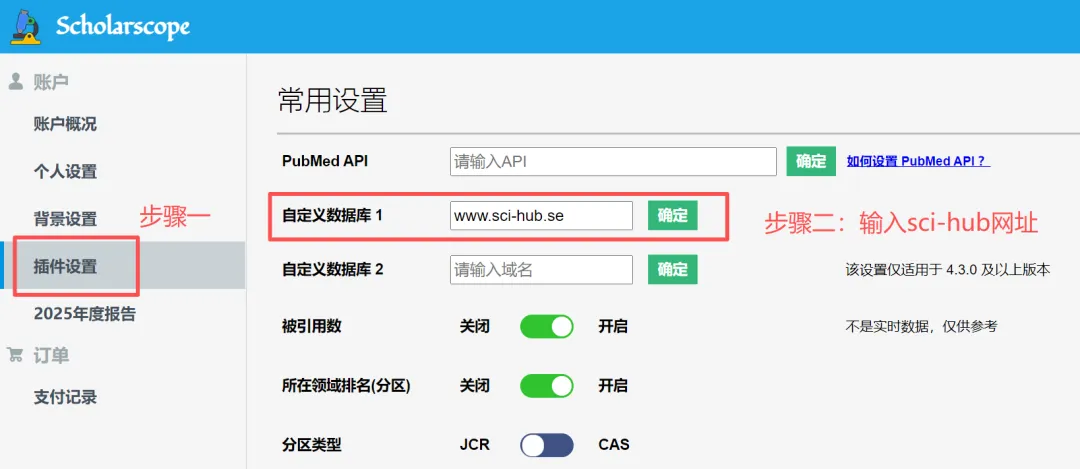The height and width of the screenshot is (469, 1080).
Task: Click the 关闭 label beside 所在领域排名(分区)
Action: [475, 386]
